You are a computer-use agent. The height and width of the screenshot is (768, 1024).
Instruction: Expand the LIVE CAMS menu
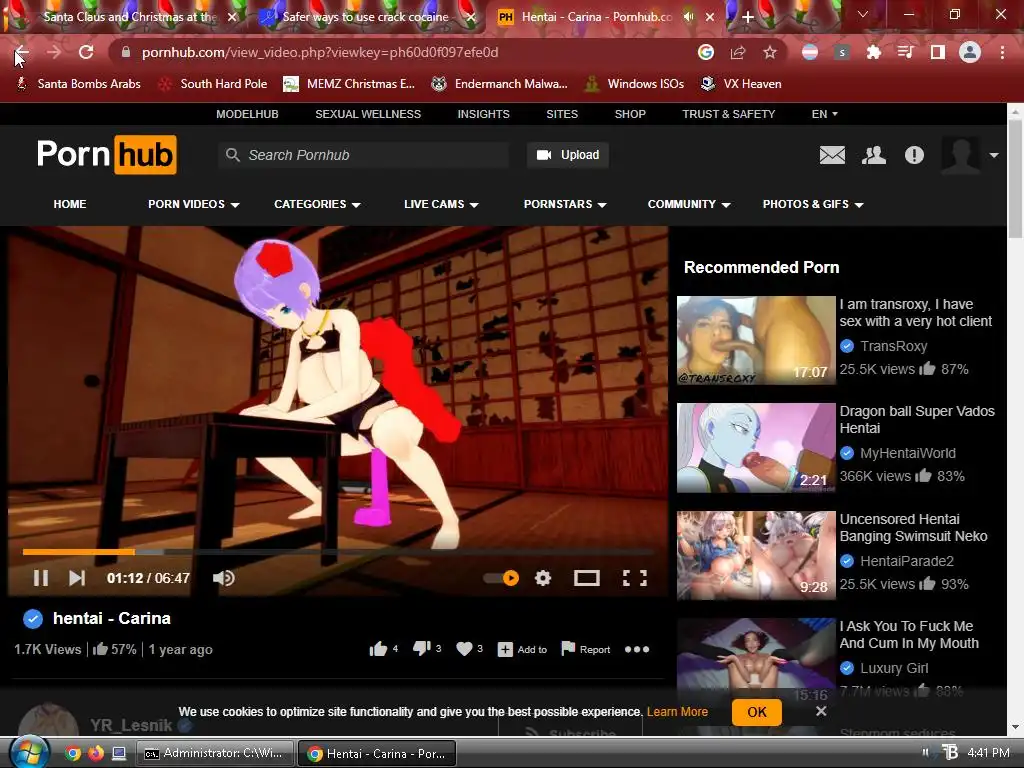(x=441, y=204)
